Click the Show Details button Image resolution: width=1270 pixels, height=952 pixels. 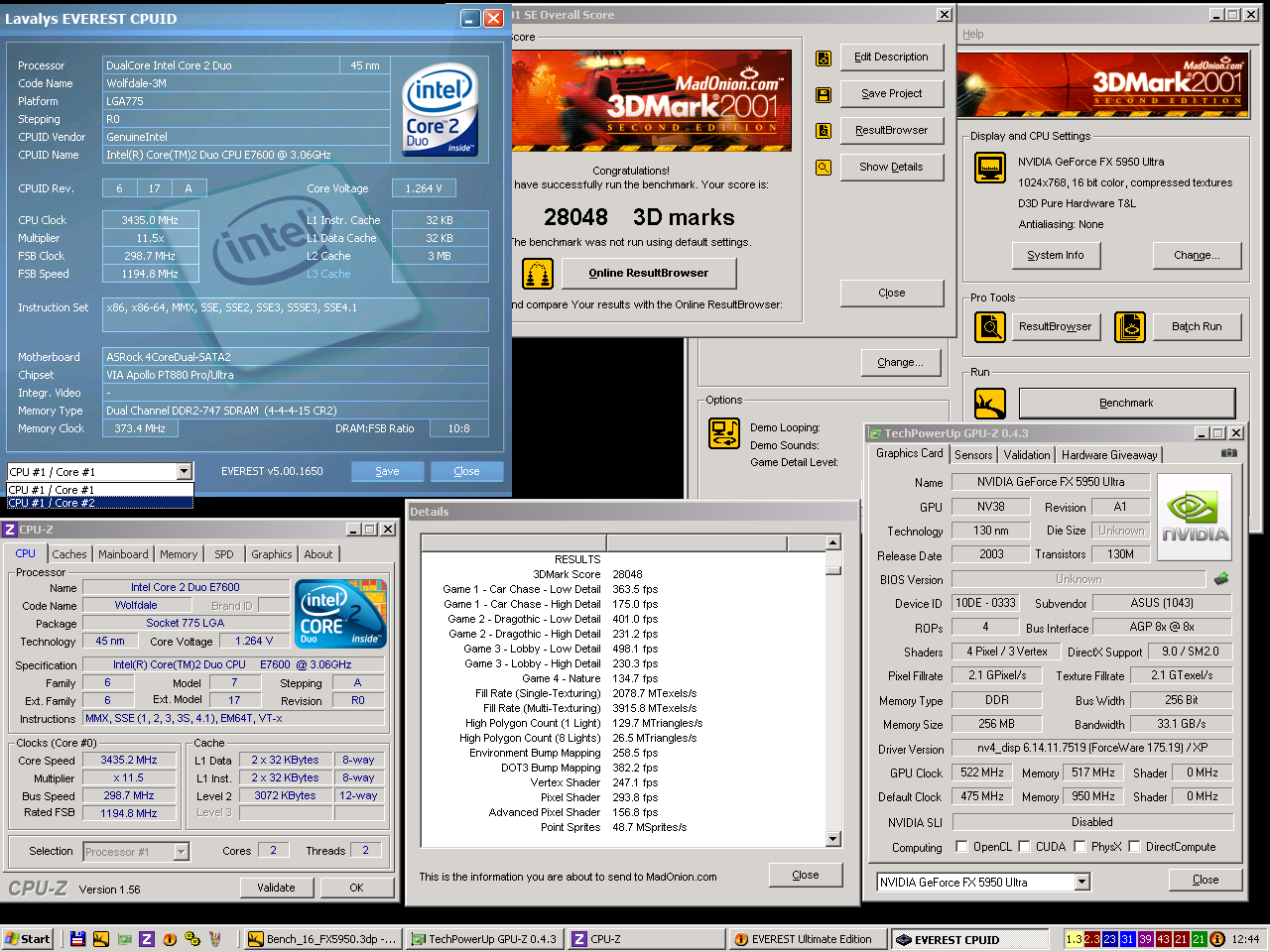(891, 167)
